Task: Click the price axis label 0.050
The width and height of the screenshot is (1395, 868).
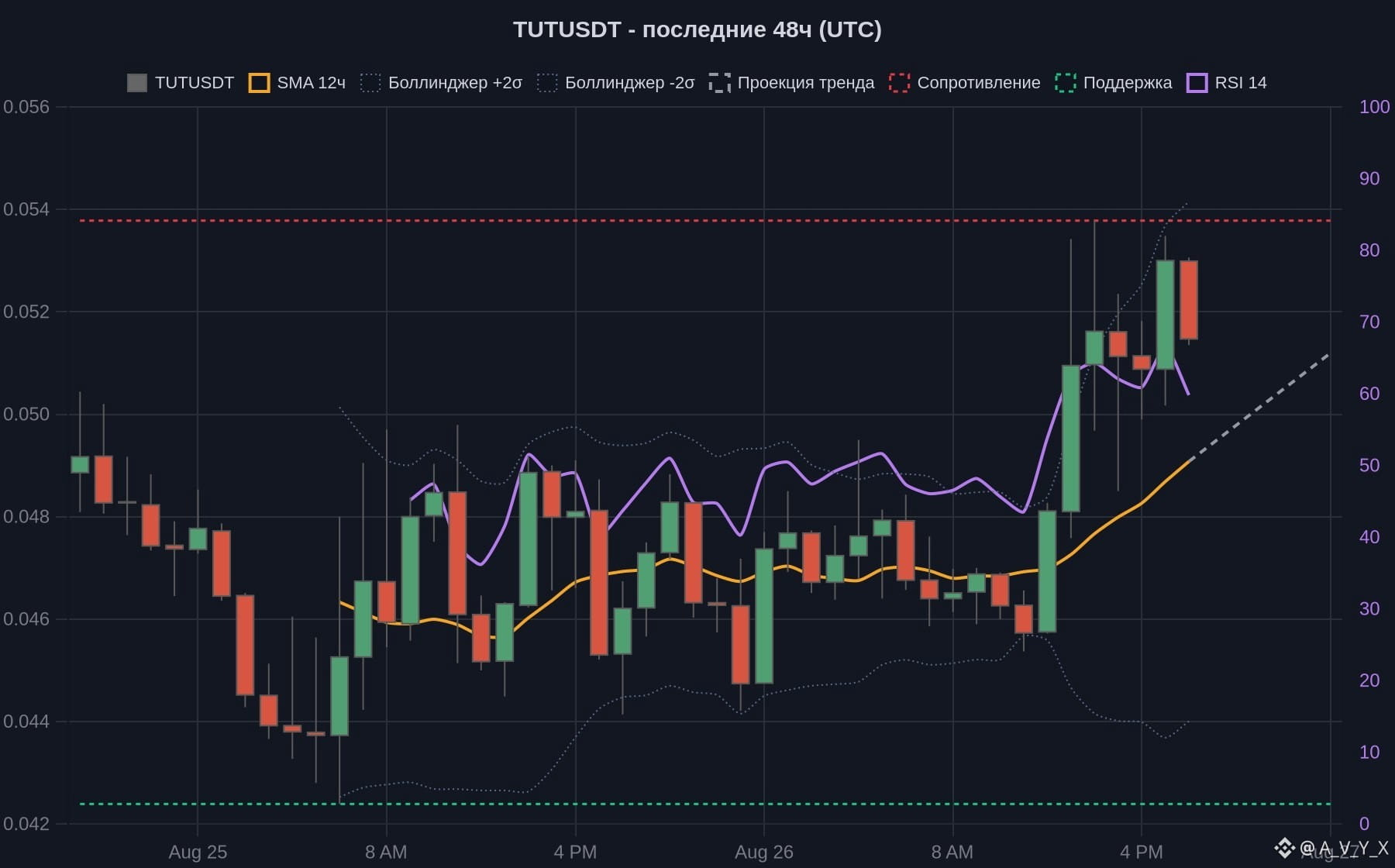Action: [x=26, y=414]
